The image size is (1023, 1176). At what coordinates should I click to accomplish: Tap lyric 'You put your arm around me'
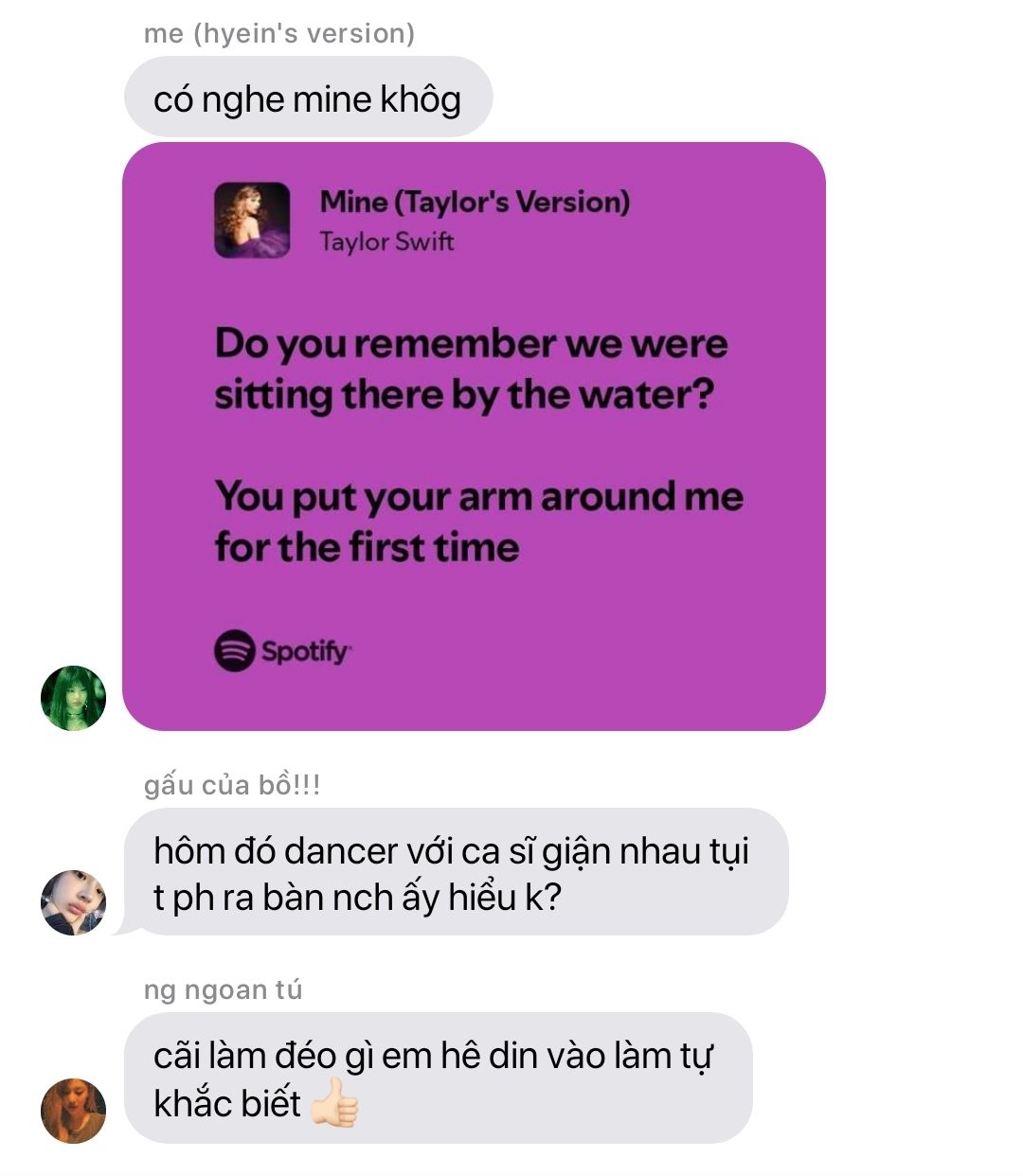point(478,497)
